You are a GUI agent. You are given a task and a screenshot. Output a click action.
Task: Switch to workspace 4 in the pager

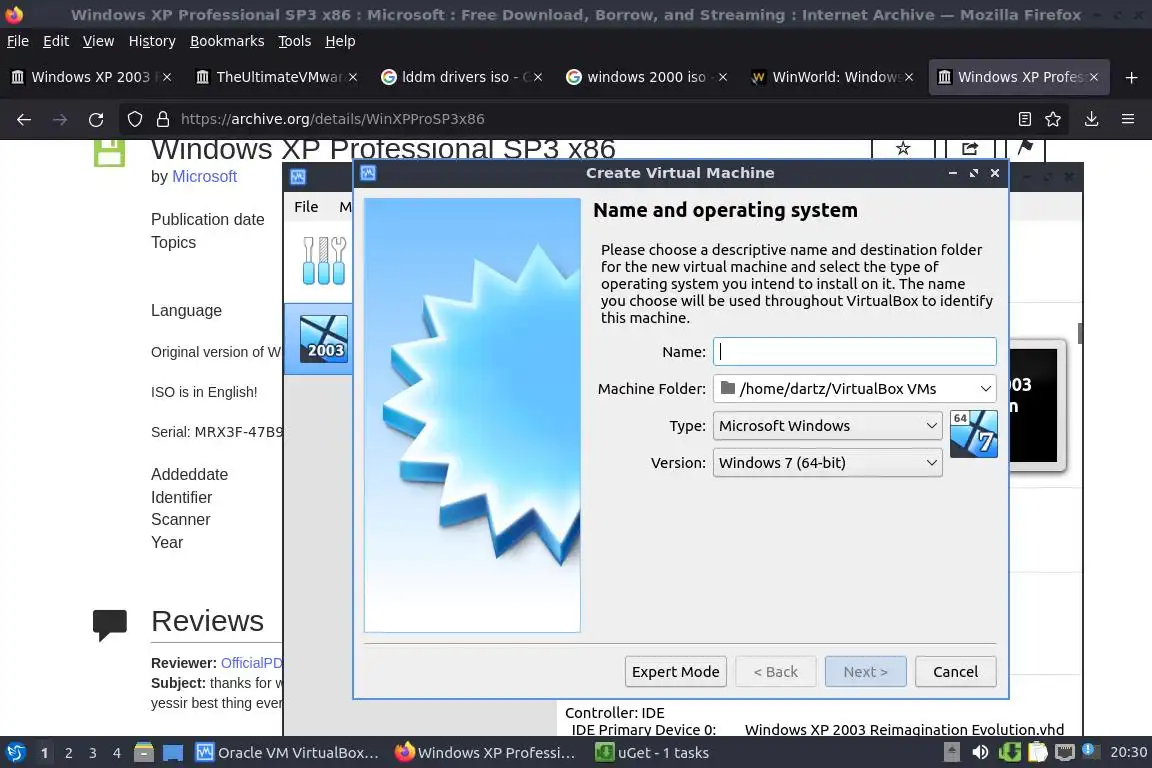[x=117, y=753]
